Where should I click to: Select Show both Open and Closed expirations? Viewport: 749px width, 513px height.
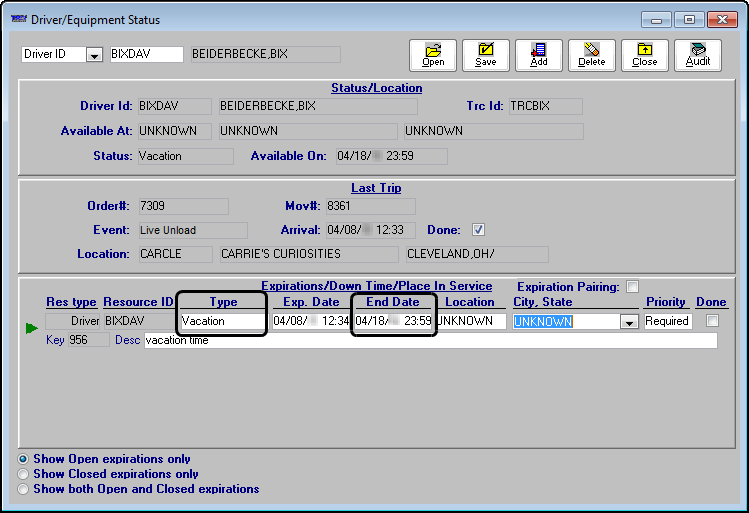click(24, 489)
